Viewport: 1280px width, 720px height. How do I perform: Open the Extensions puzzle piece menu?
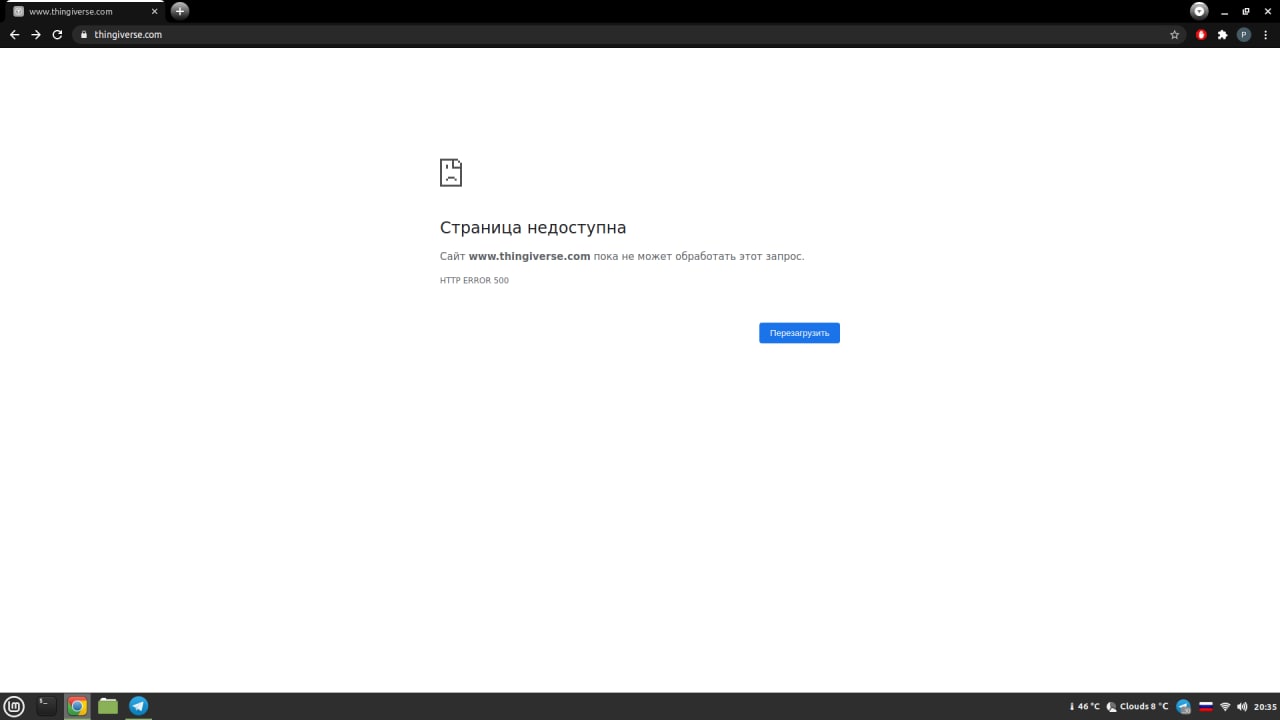point(1222,34)
